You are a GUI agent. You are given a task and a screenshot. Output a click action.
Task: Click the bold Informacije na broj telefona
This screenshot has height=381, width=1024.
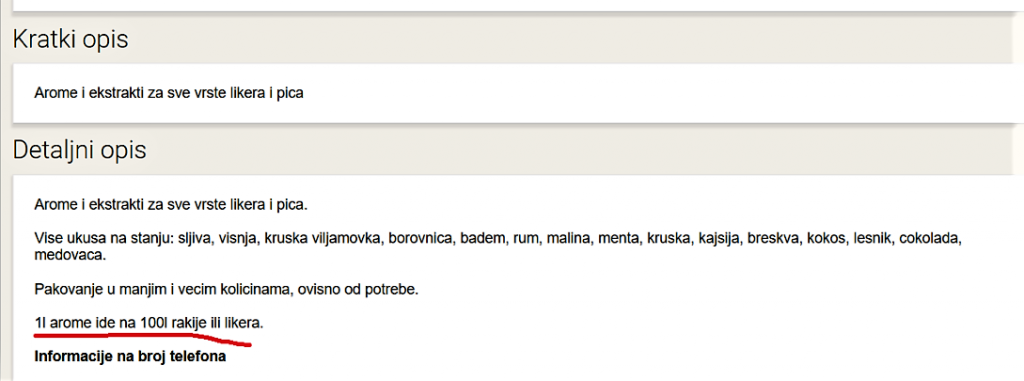[x=130, y=357]
